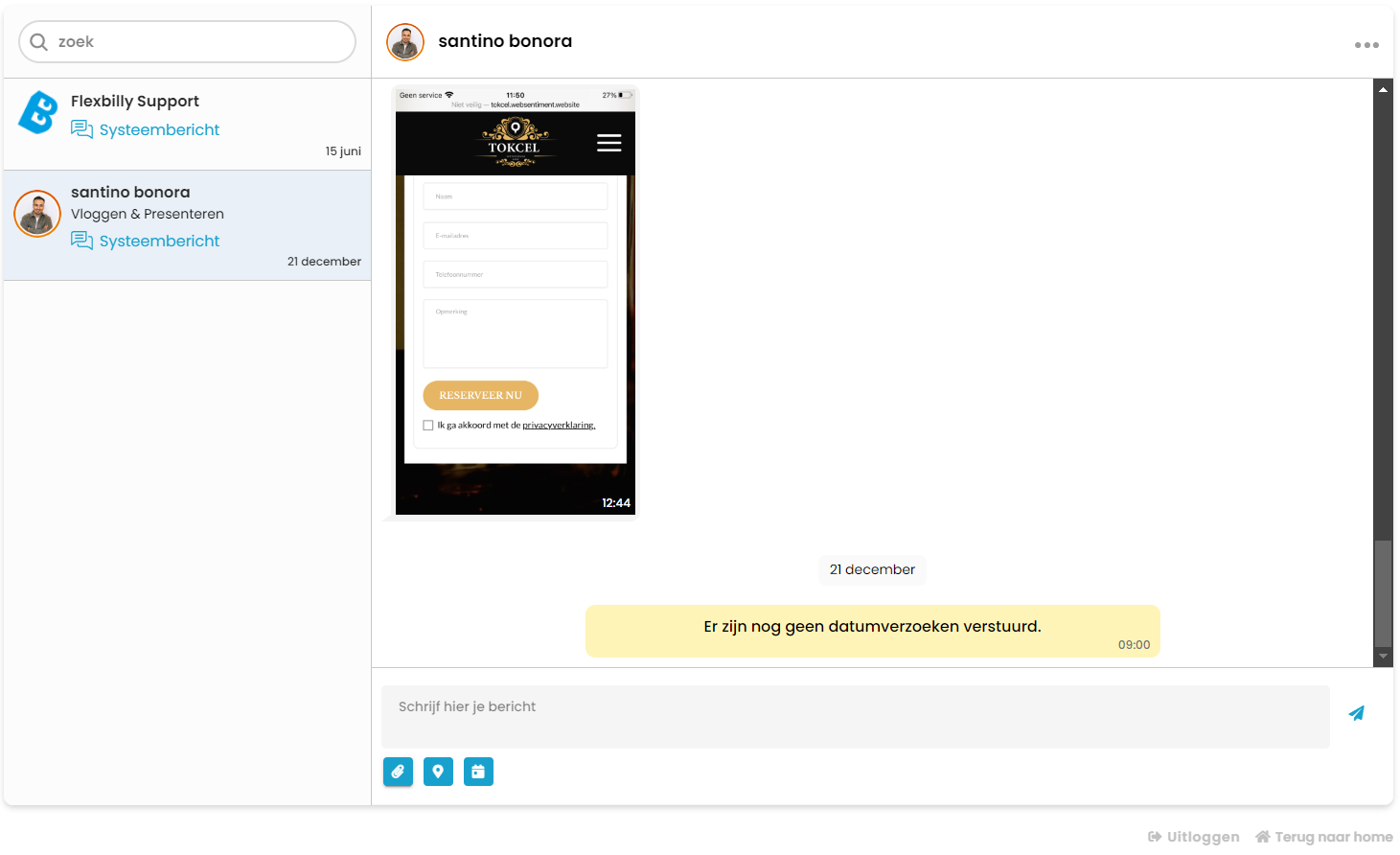
Task: Select the santino bonora conversation
Action: [188, 225]
